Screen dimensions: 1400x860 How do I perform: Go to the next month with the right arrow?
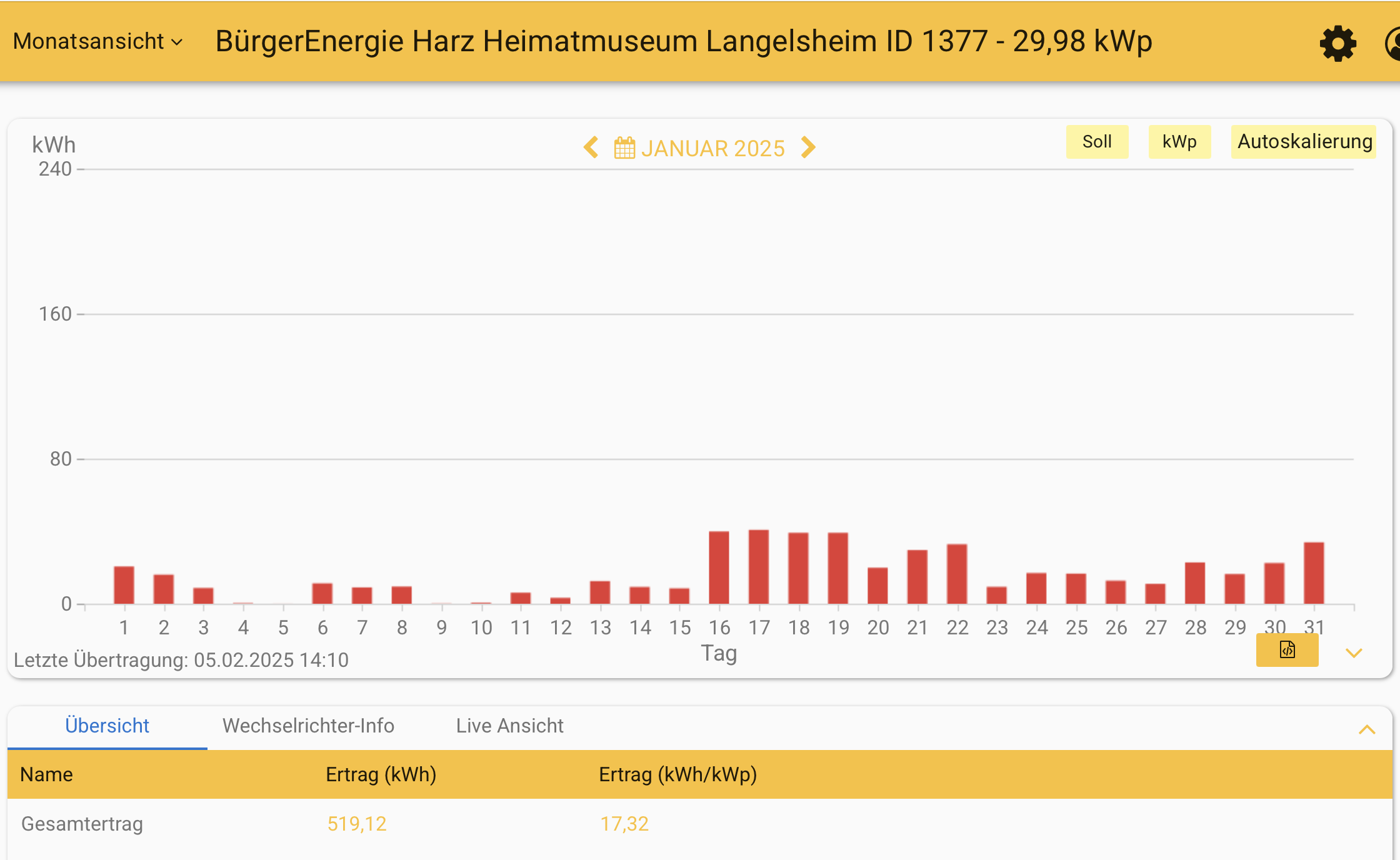click(808, 147)
